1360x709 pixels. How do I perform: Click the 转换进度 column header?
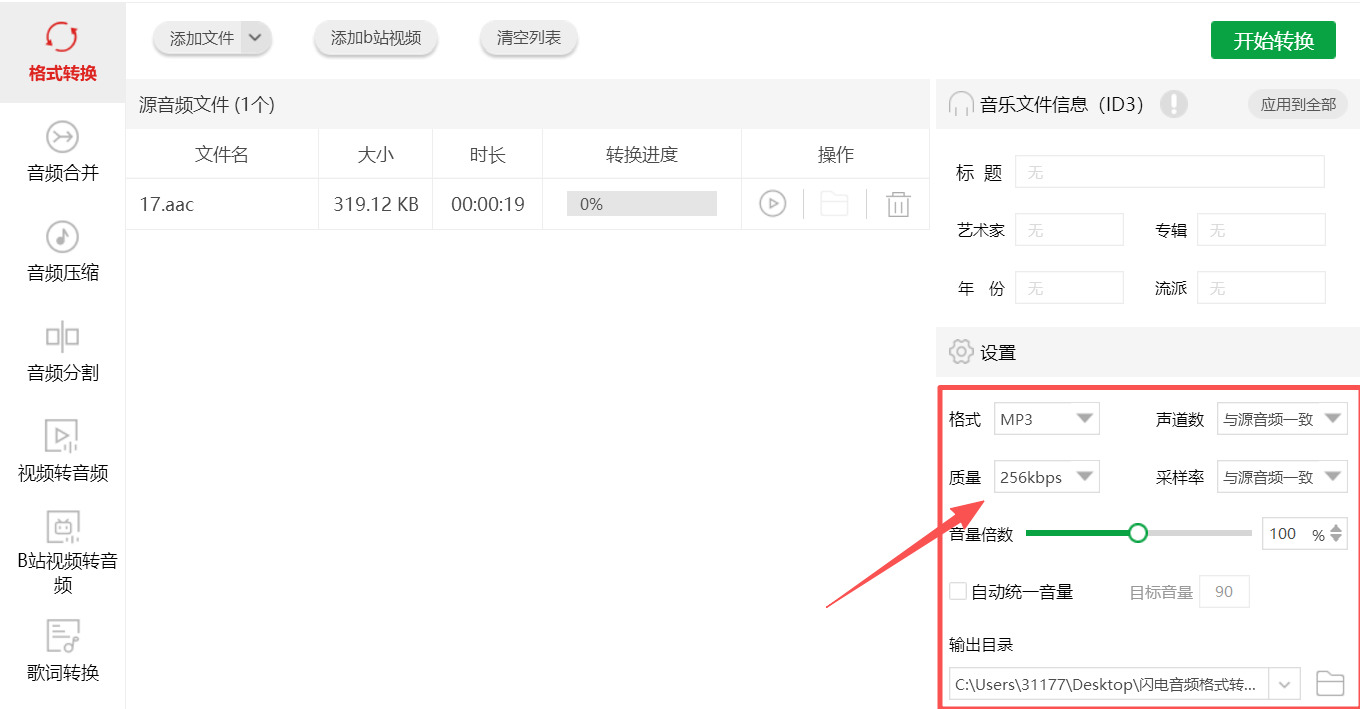click(642, 154)
